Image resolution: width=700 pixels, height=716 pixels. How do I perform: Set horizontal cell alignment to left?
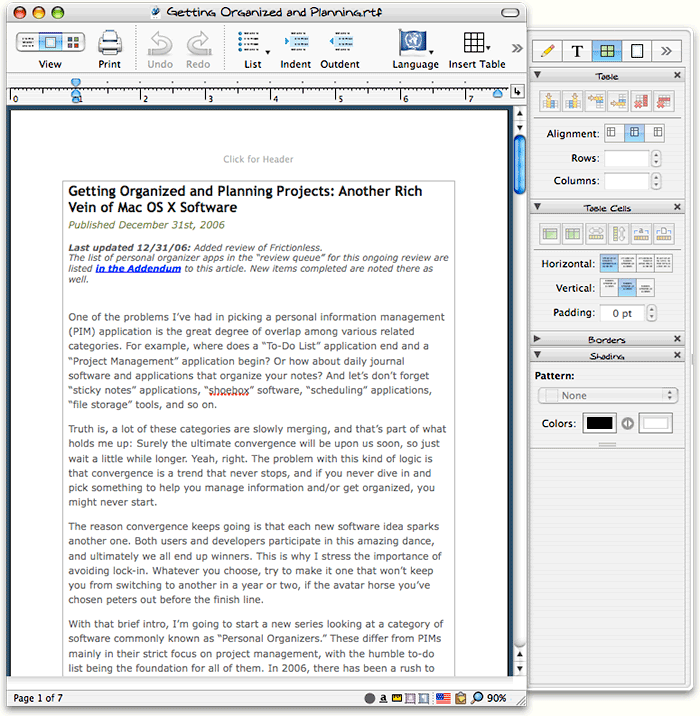coord(609,263)
